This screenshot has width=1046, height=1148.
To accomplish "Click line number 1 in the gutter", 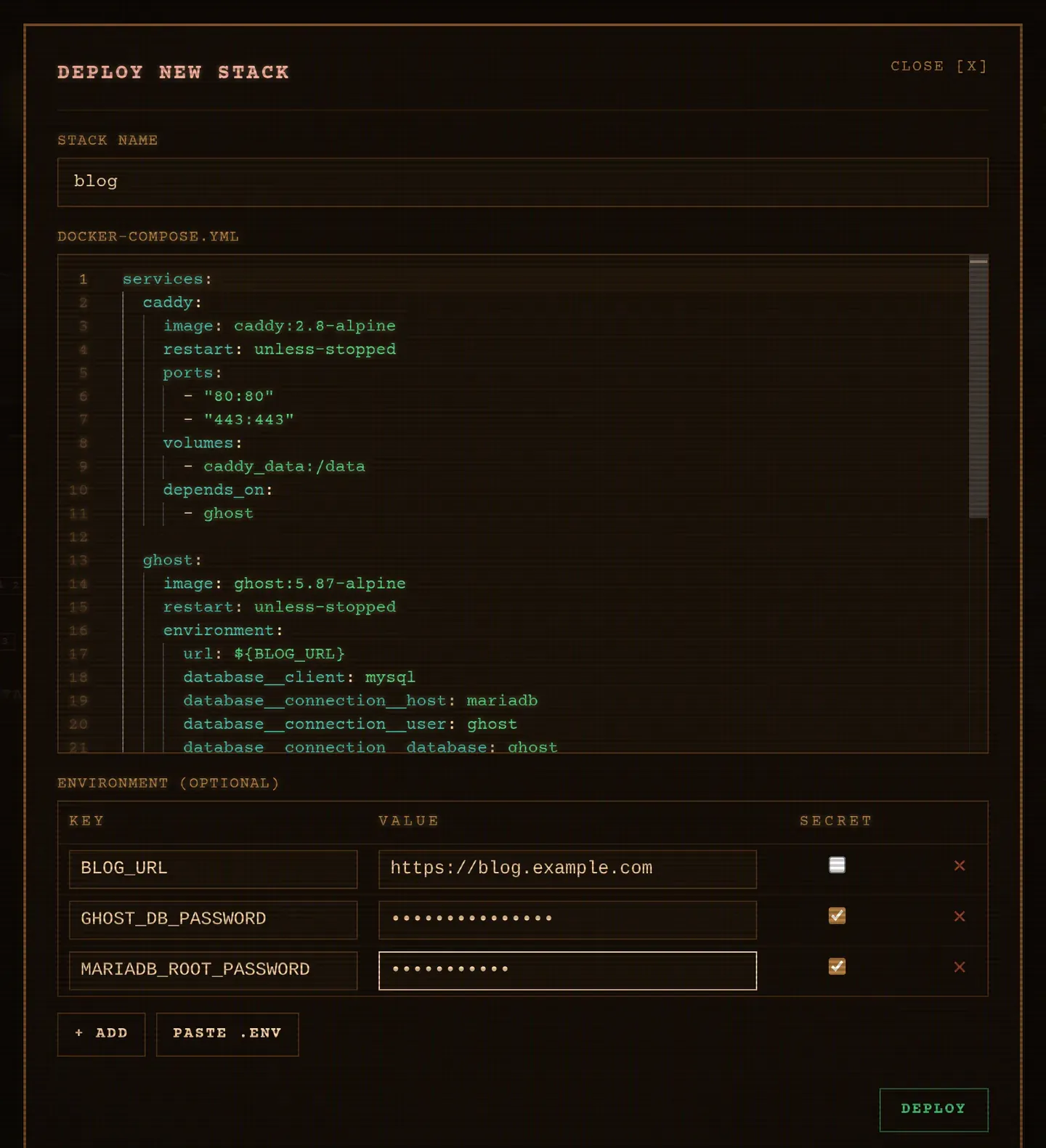I will pyautogui.click(x=84, y=279).
